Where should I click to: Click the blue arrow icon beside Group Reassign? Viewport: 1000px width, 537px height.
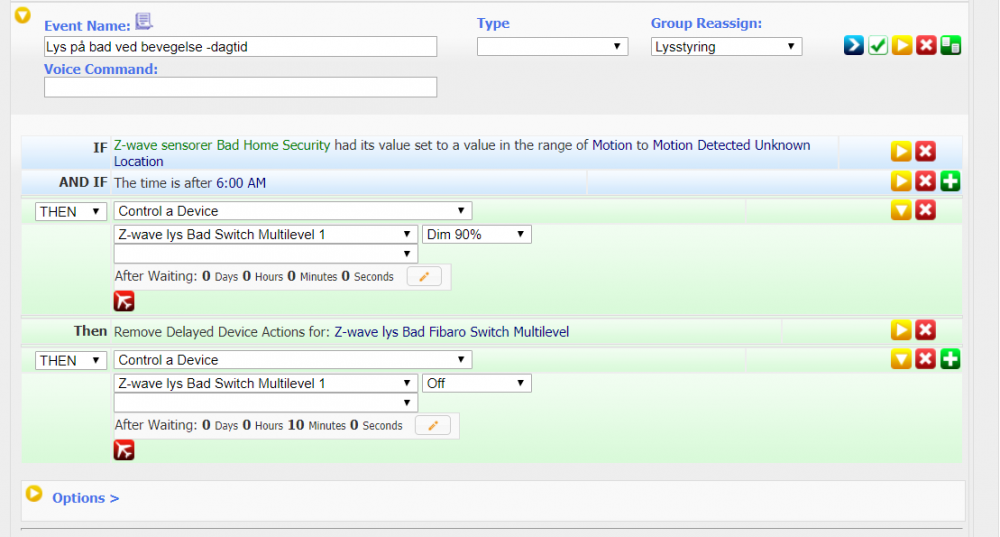[853, 46]
